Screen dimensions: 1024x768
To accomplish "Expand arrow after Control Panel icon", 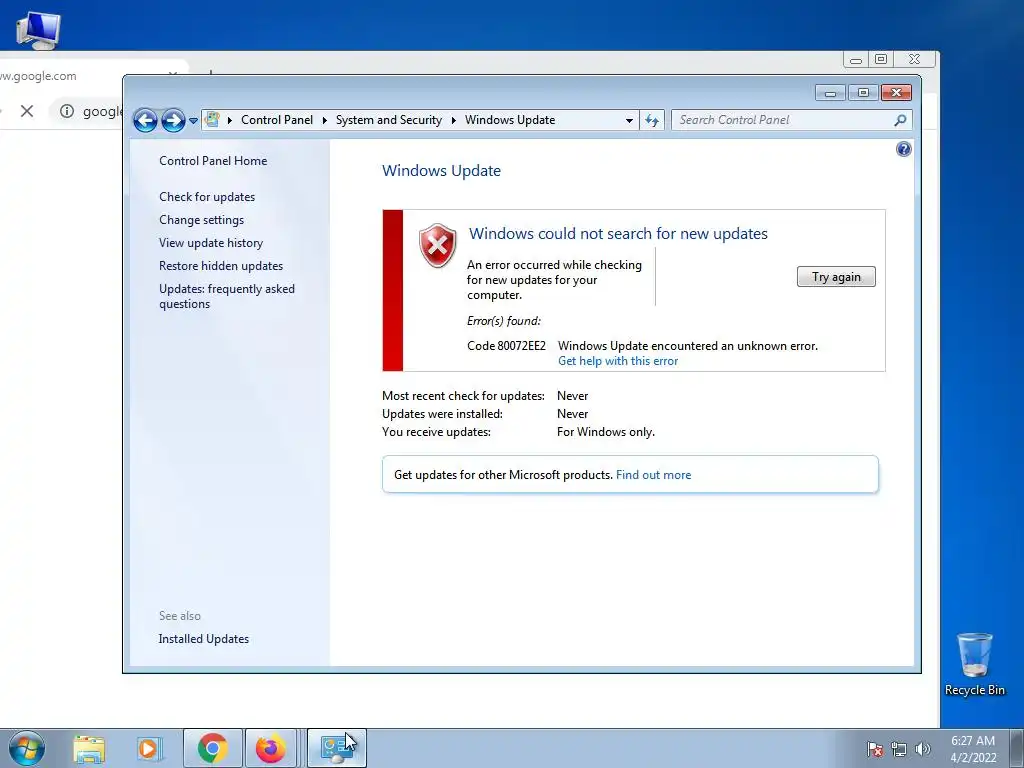I will point(230,120).
